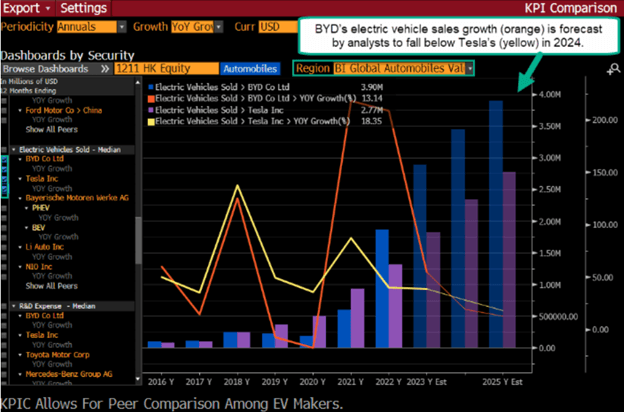Collapse the PHEV node
The image size is (624, 412).
26,208
